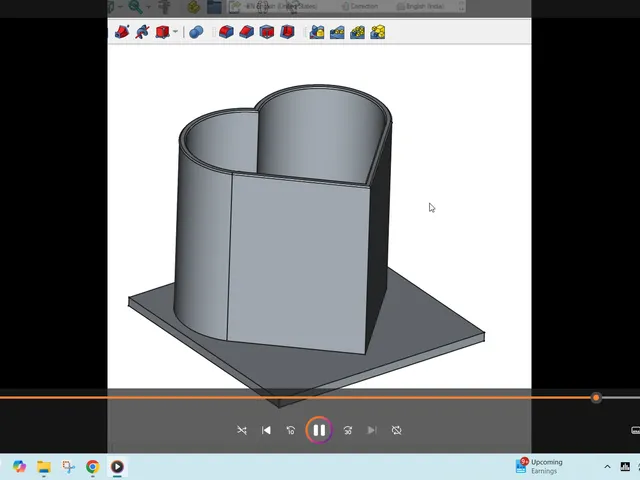Open Snipping Tool from the taskbar

click(68, 466)
